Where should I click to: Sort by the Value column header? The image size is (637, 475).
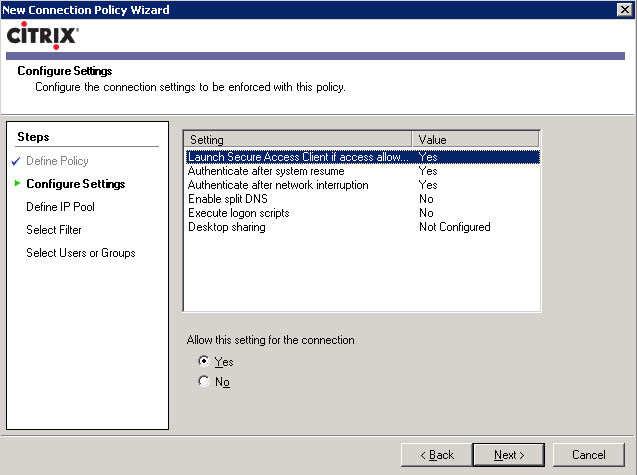pos(475,139)
